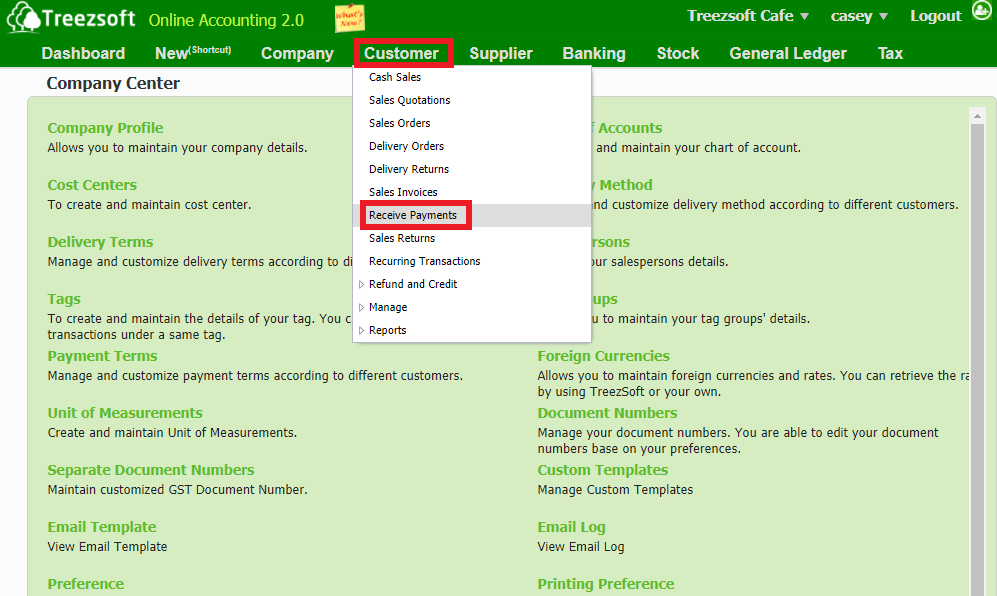
Task: Open the Supplier menu
Action: 501,53
